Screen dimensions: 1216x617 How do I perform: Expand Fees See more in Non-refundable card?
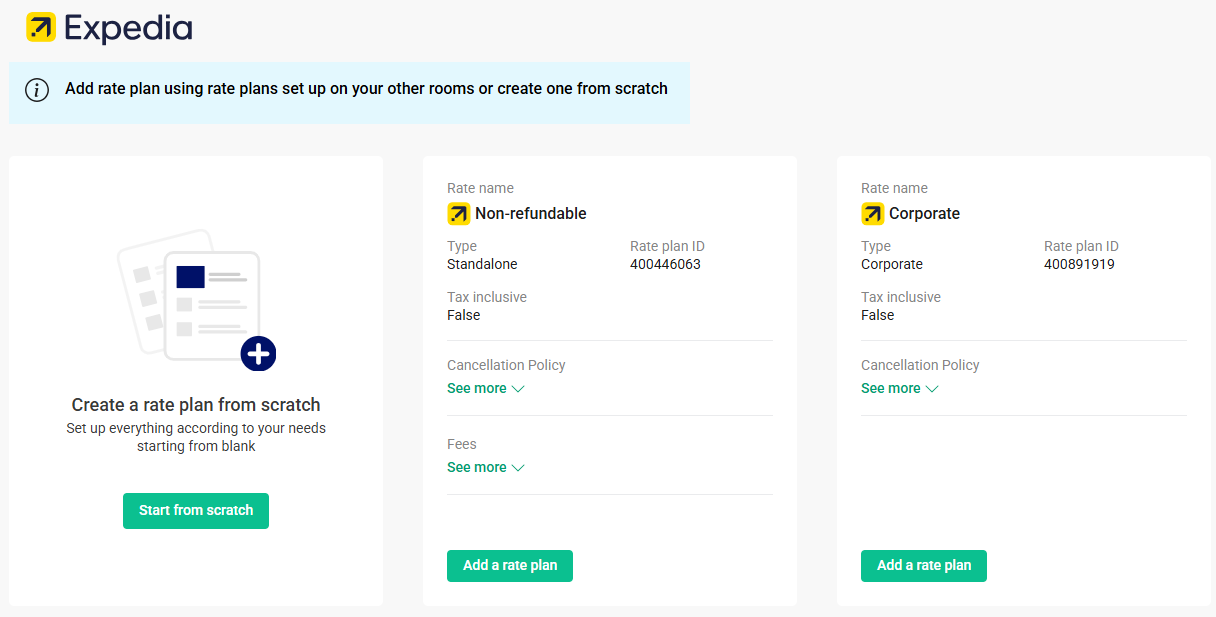pyautogui.click(x=477, y=467)
